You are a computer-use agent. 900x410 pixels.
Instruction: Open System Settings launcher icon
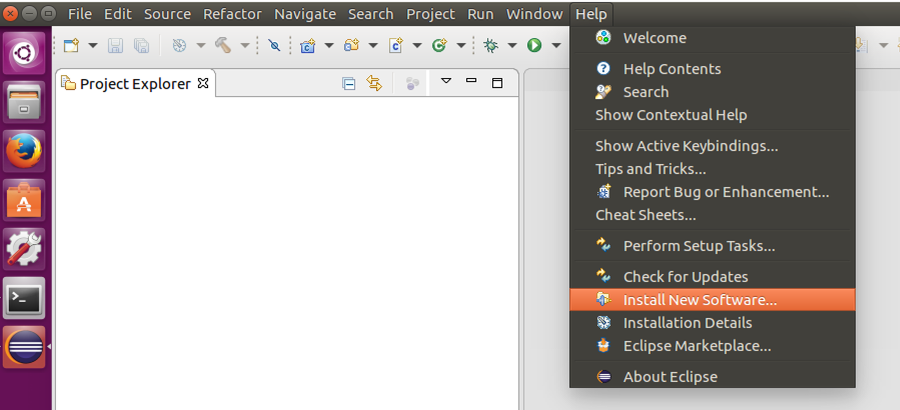(x=24, y=249)
